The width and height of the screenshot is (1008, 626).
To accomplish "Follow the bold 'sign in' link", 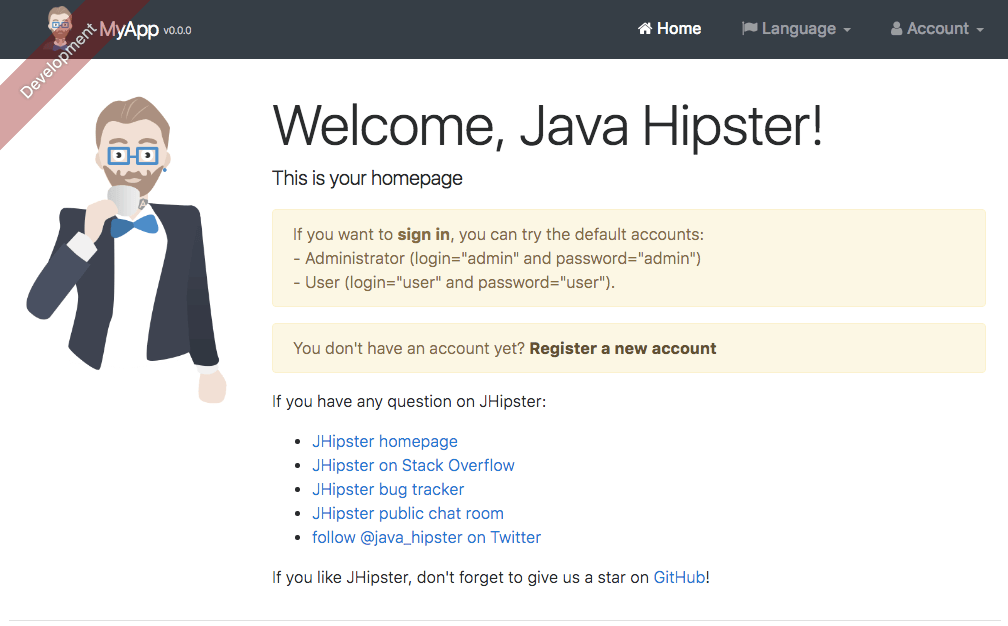I will point(423,235).
